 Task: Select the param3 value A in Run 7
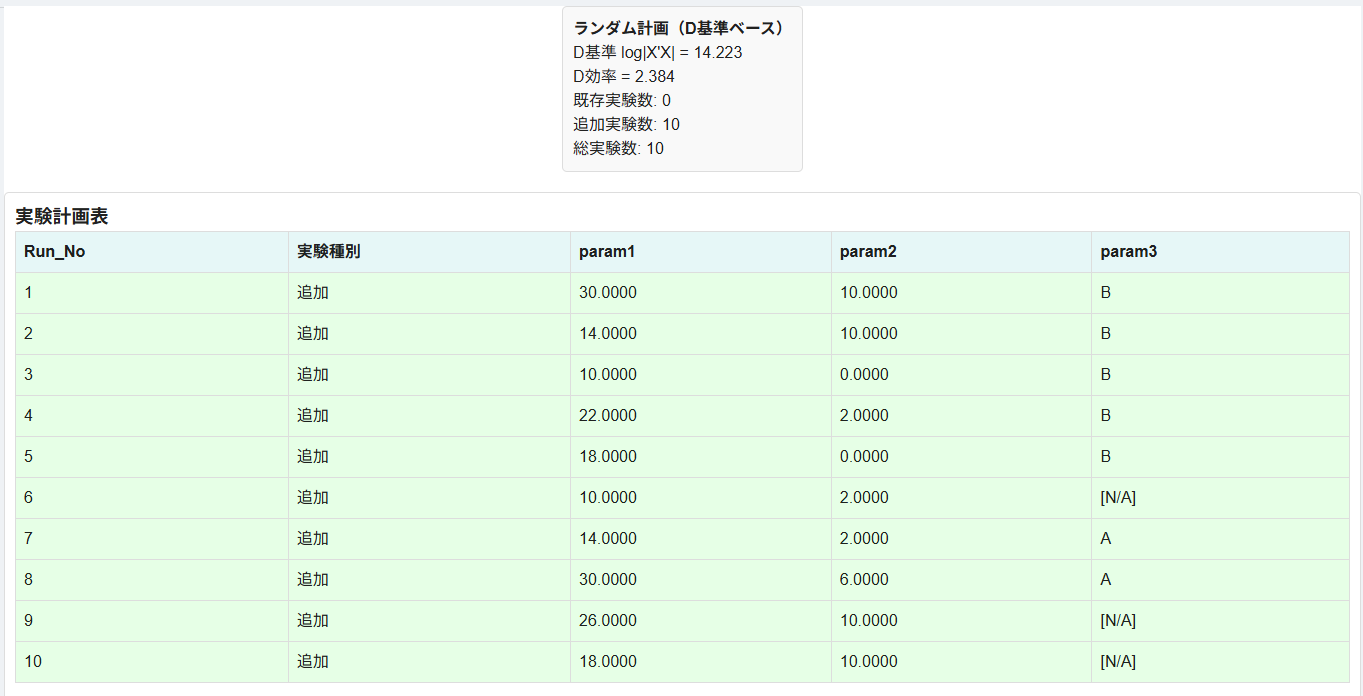[1106, 539]
